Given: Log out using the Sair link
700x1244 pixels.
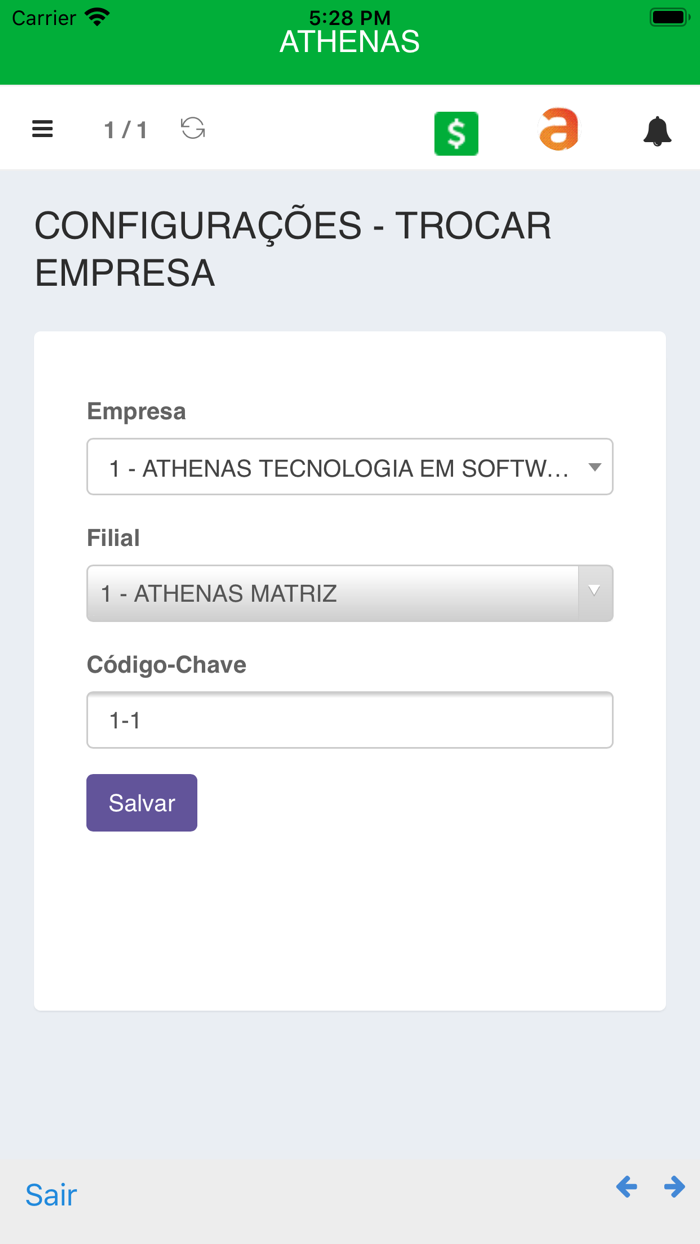Looking at the screenshot, I should 50,1195.
